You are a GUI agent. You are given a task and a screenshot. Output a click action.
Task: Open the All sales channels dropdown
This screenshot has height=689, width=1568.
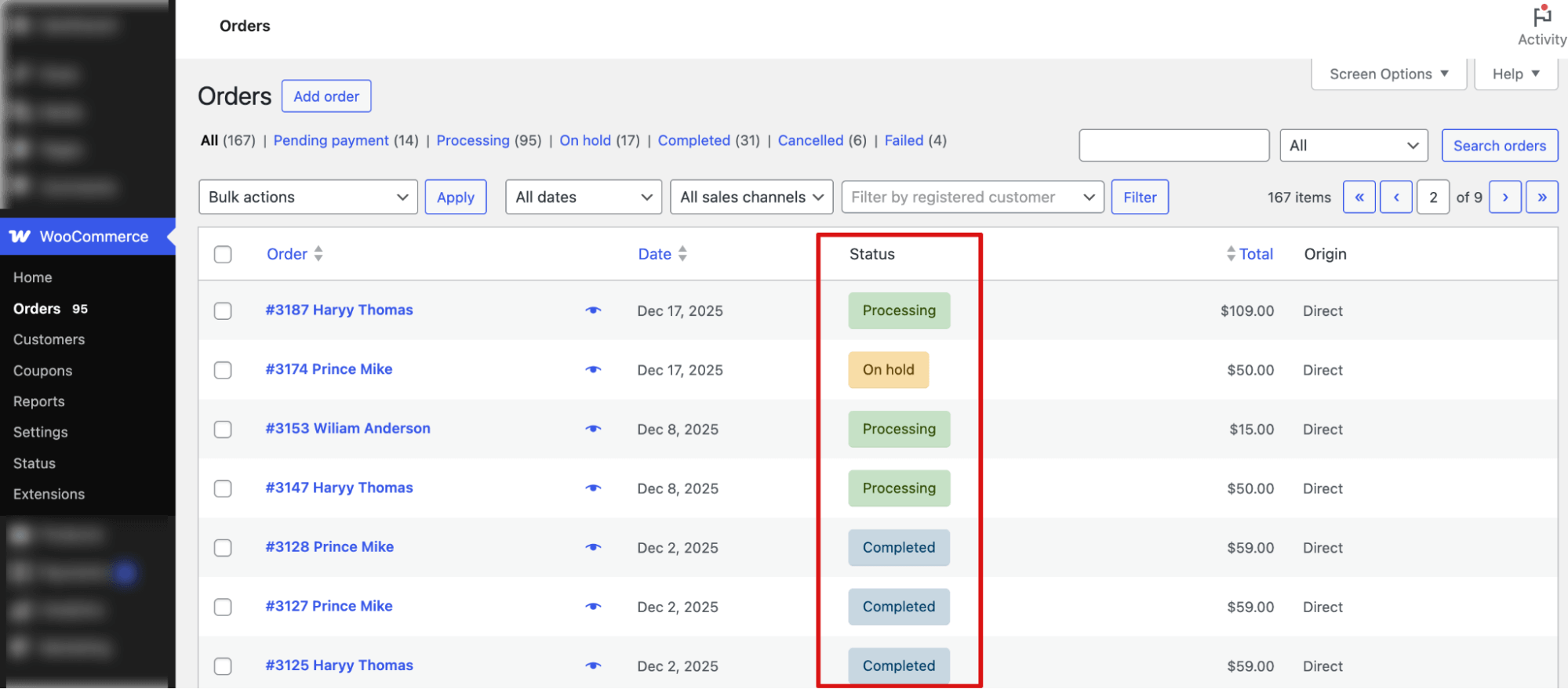point(751,198)
